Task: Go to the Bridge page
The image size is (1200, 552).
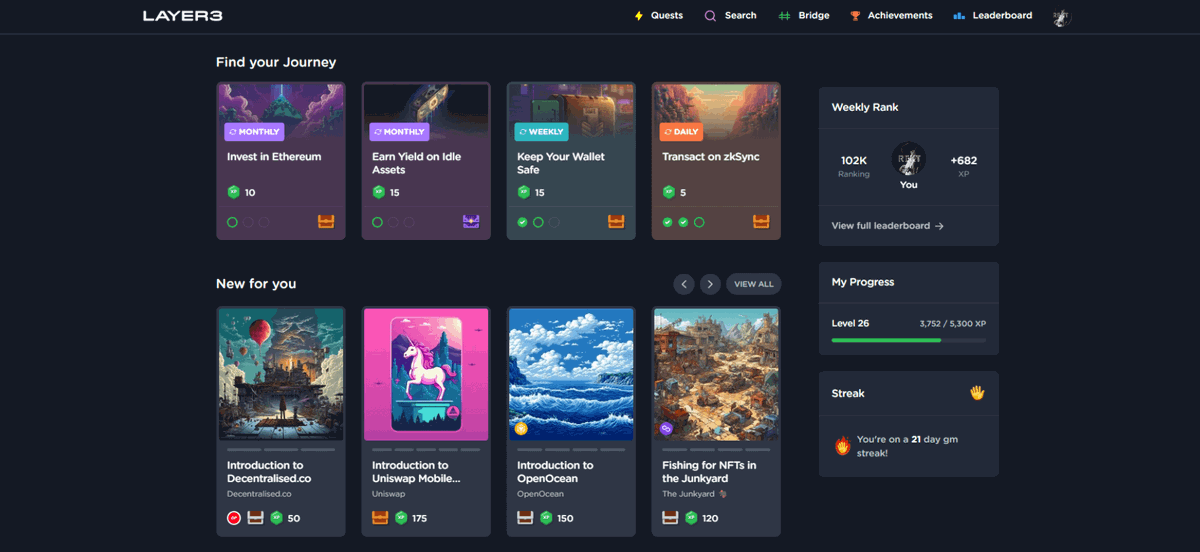Action: (x=804, y=16)
